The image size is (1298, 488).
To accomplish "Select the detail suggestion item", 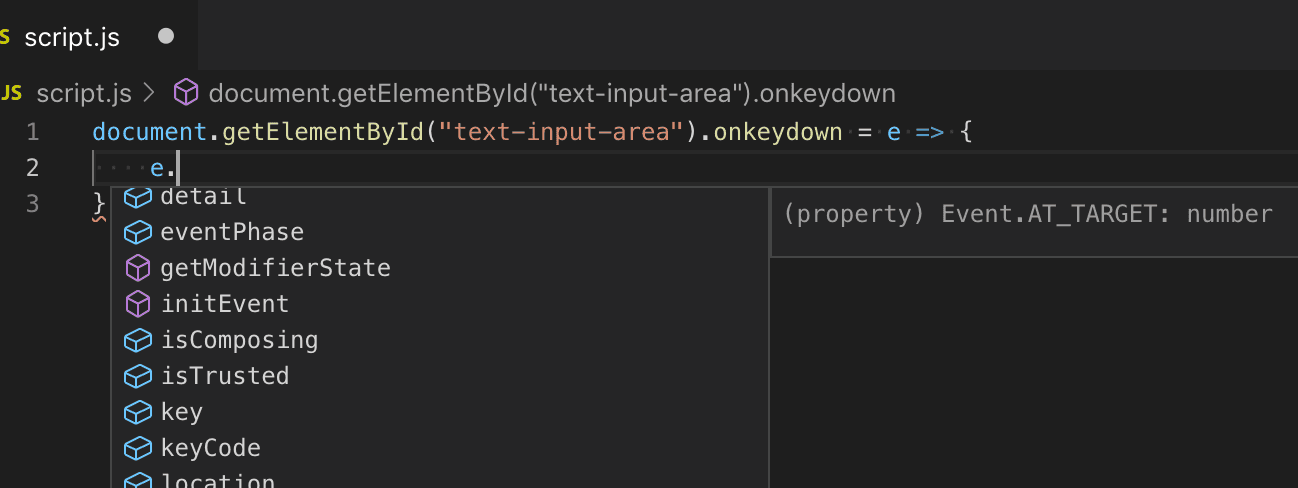I will (x=203, y=197).
